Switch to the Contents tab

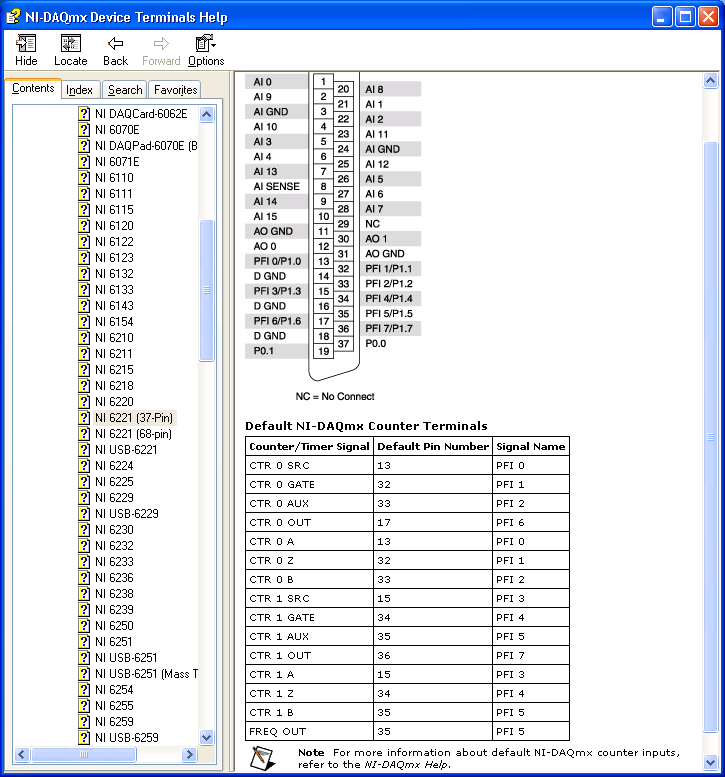pyautogui.click(x=33, y=88)
